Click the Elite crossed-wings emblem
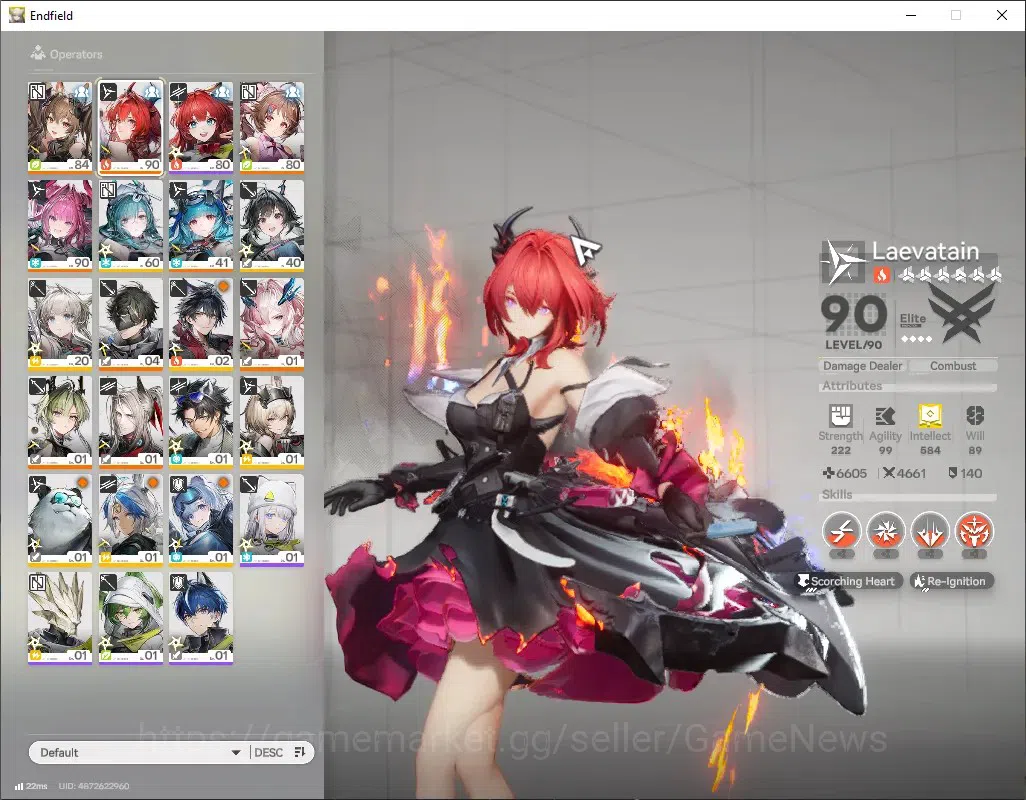Viewport: 1026px width, 800px height. pos(962,313)
